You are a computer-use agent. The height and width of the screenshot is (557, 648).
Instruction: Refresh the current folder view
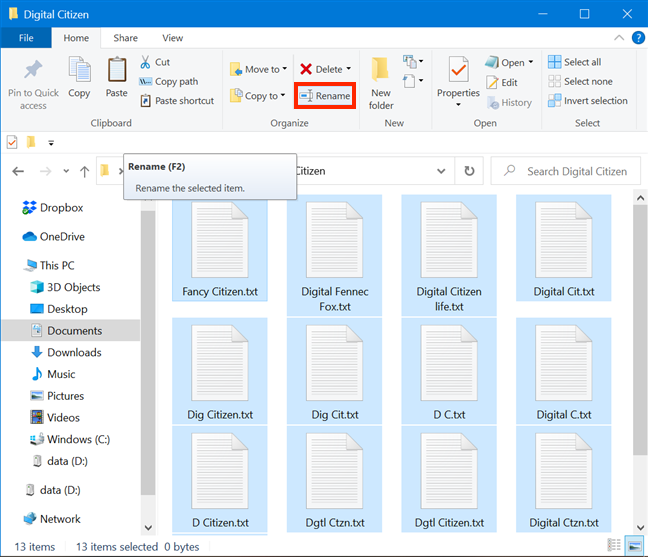469,171
